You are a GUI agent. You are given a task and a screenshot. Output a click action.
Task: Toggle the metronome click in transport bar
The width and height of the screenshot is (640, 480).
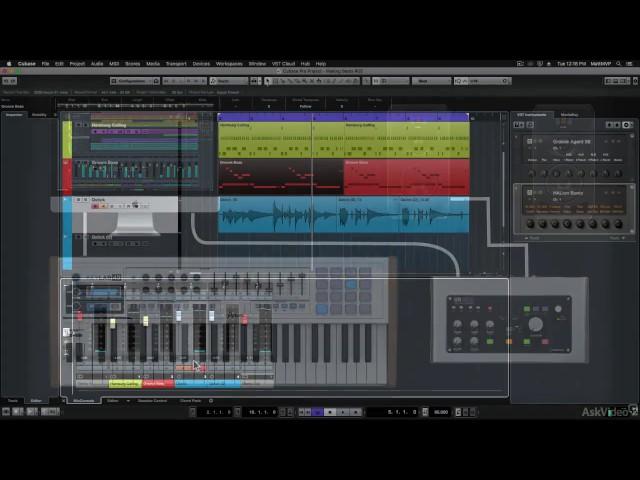pyautogui.click(x=458, y=412)
